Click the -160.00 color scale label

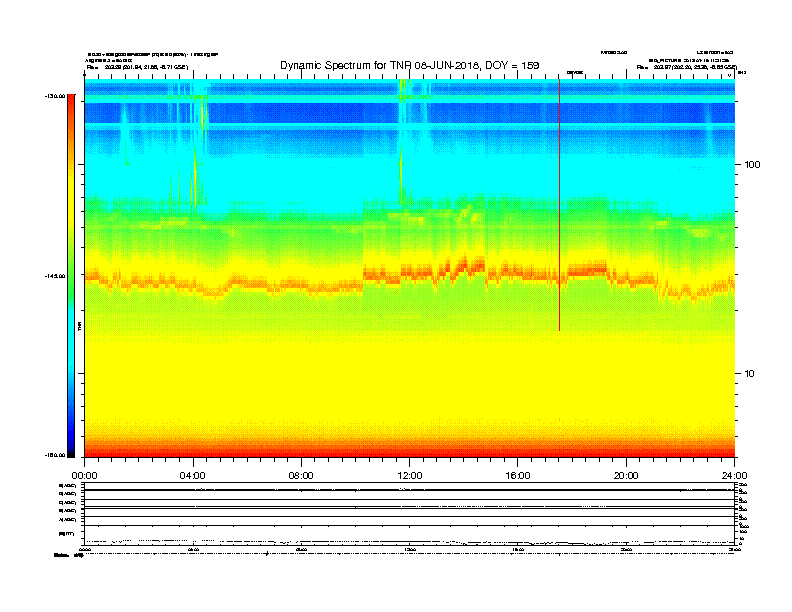coord(55,455)
